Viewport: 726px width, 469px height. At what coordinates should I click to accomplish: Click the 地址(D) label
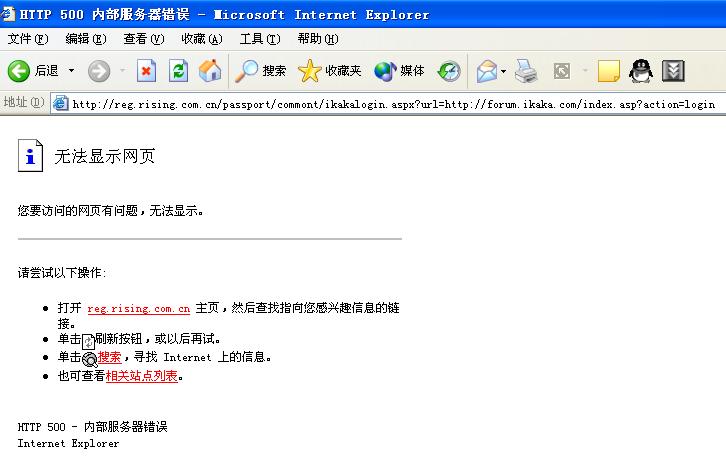(x=24, y=102)
